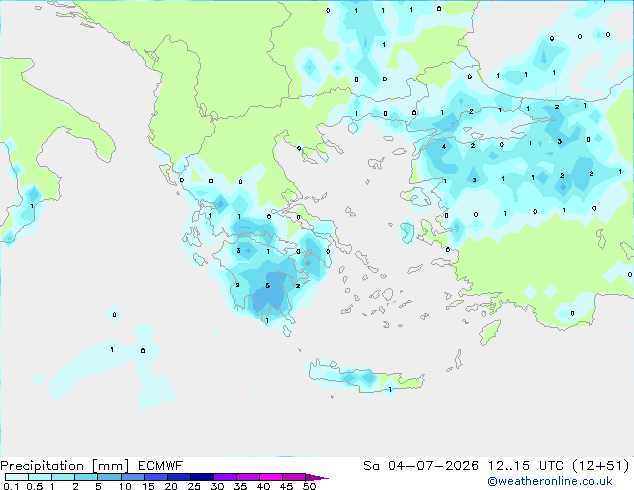Click the '40' legend scale label
The width and height of the screenshot is (634, 490).
263,486
